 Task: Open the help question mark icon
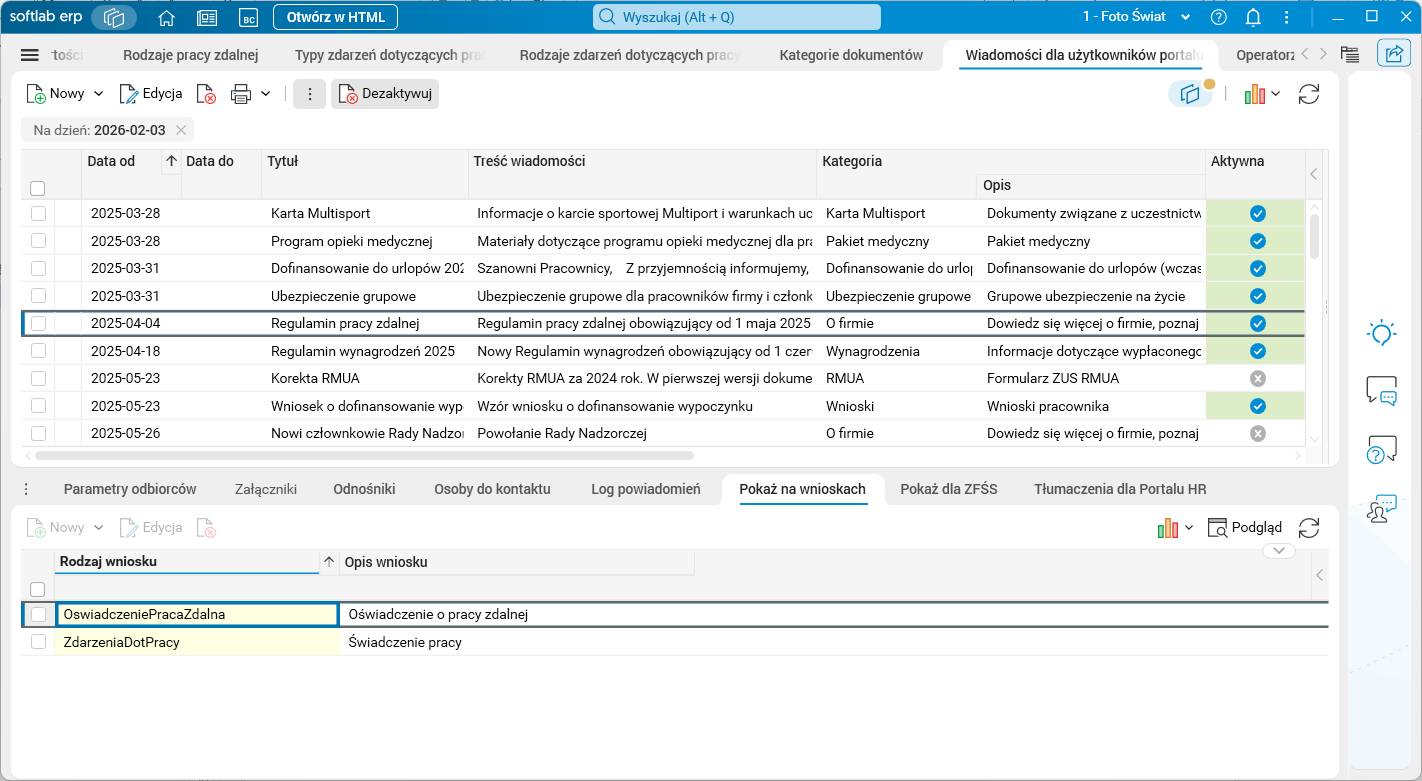[x=1218, y=17]
